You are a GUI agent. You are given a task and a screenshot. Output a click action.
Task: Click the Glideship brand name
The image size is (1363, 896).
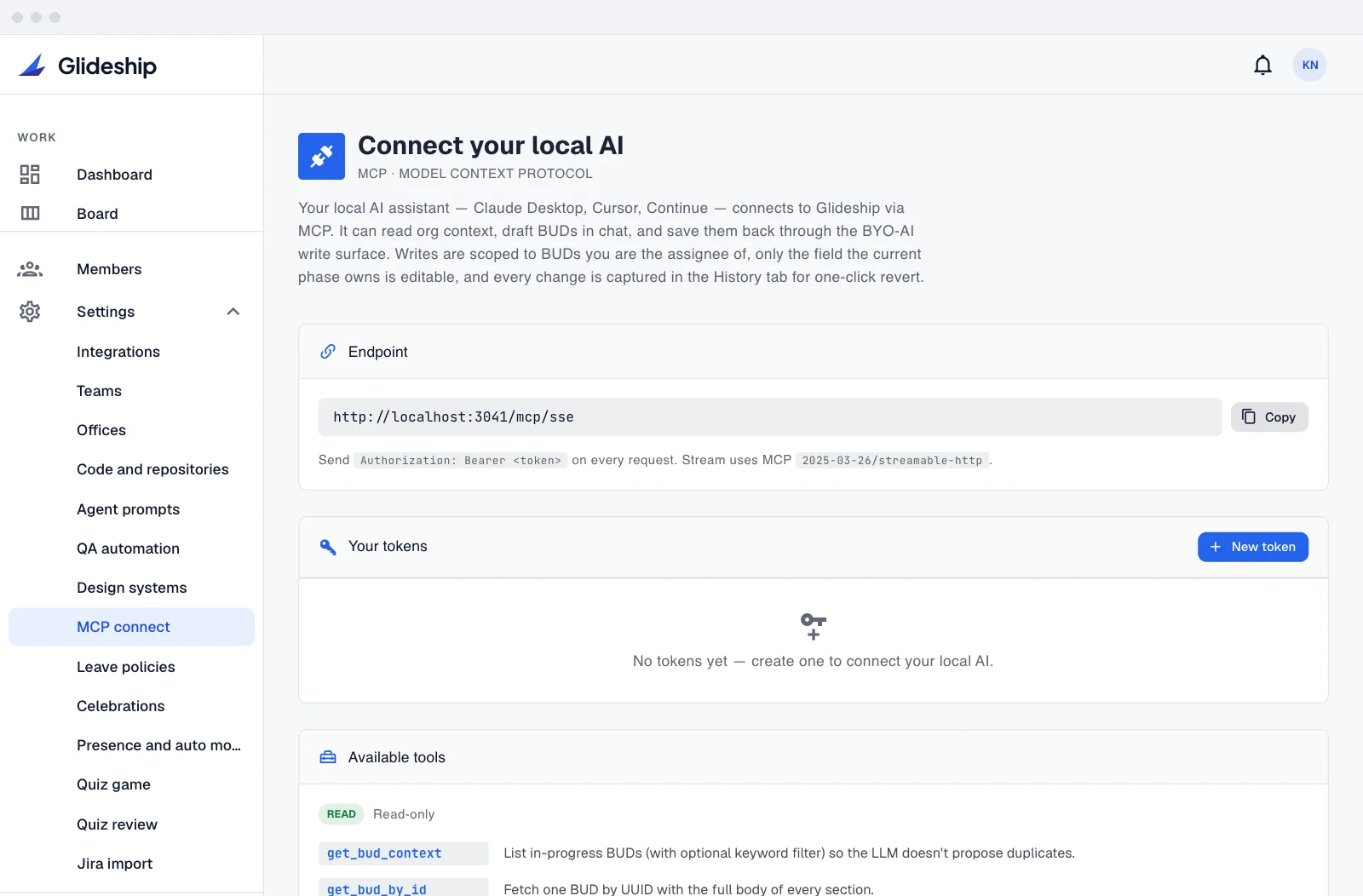107,66
